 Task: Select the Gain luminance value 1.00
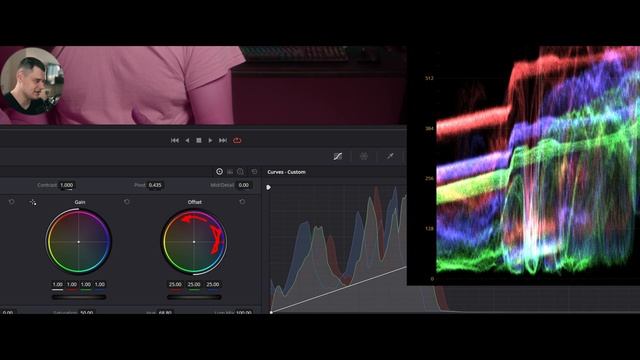pyautogui.click(x=58, y=284)
